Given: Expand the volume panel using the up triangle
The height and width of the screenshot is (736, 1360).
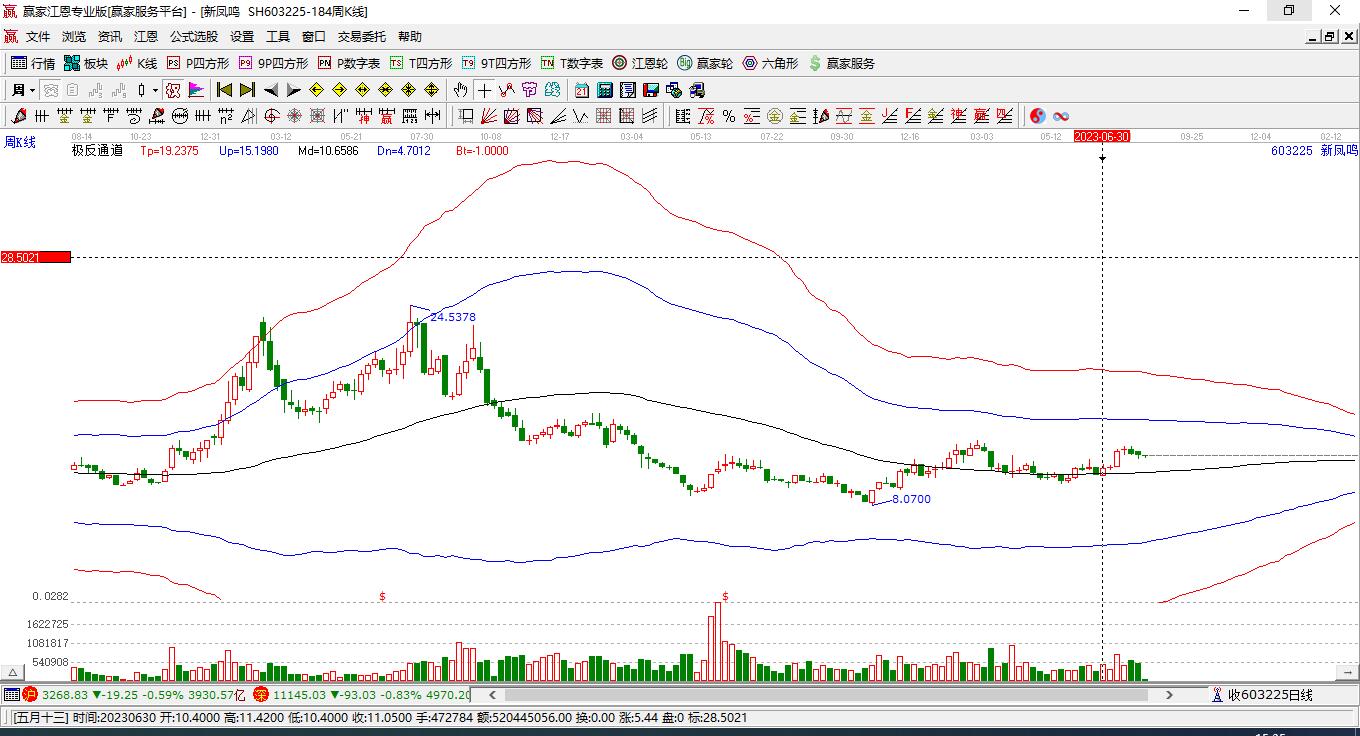Looking at the screenshot, I should point(13,672).
